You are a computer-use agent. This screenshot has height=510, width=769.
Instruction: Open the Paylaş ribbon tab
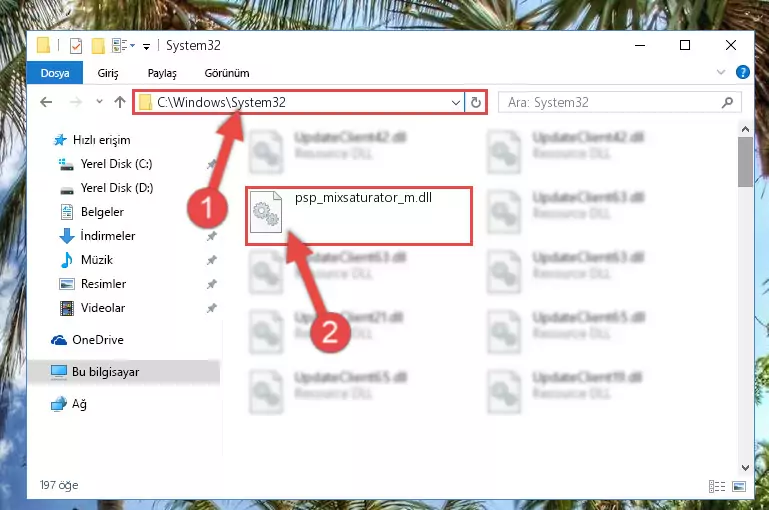[162, 73]
